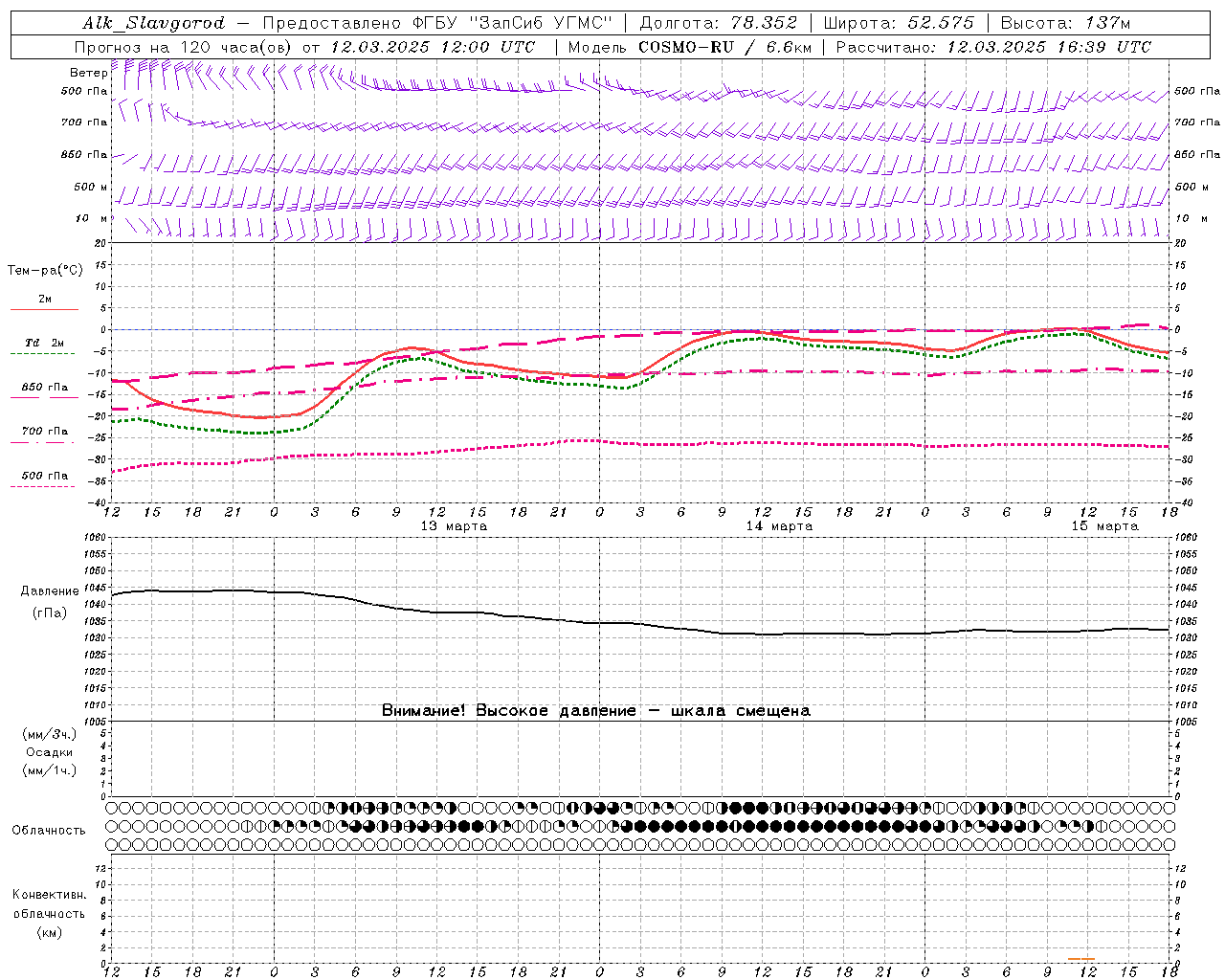Click 'Внимание! Высокое давление – шкала смещена' warning
This screenshot has height=980, width=1225.
point(596,711)
